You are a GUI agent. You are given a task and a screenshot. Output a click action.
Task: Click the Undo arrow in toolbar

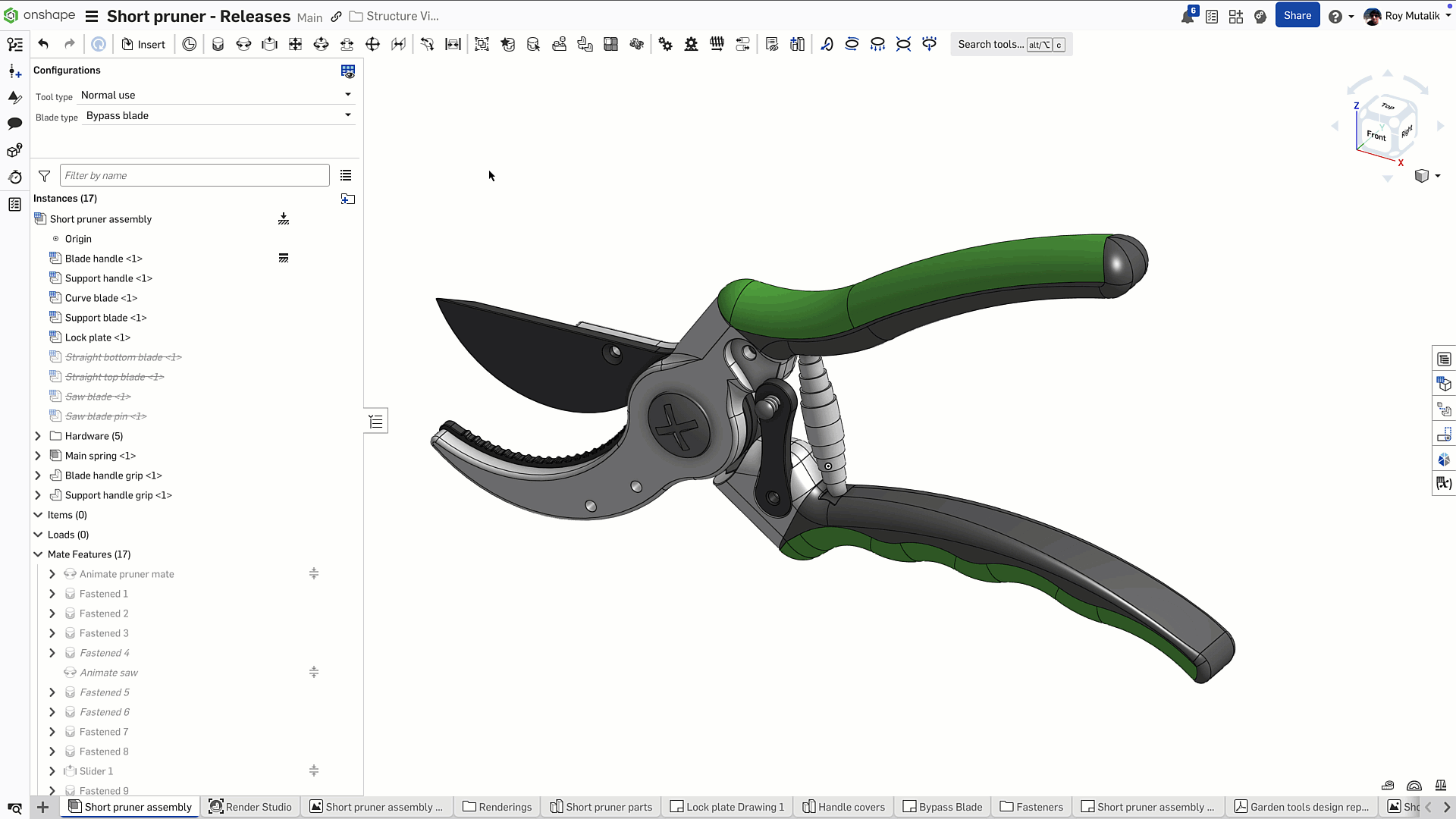tap(43, 44)
